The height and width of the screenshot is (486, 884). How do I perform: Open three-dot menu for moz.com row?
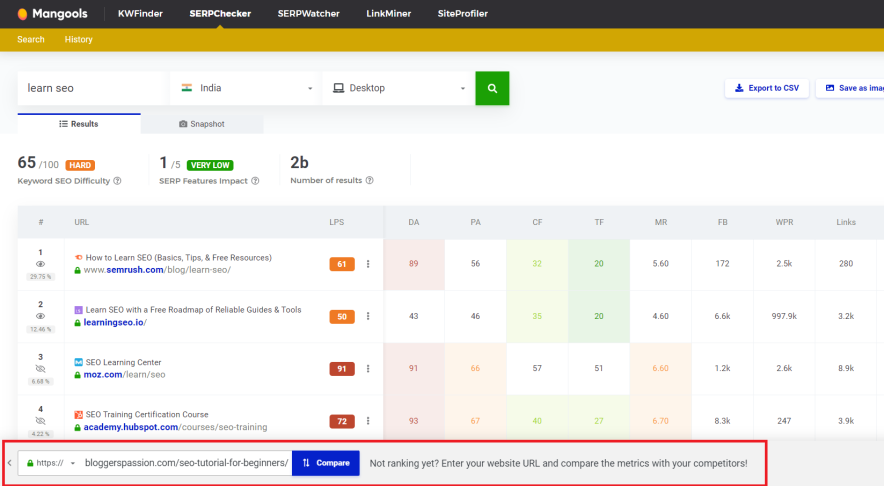[x=368, y=369]
